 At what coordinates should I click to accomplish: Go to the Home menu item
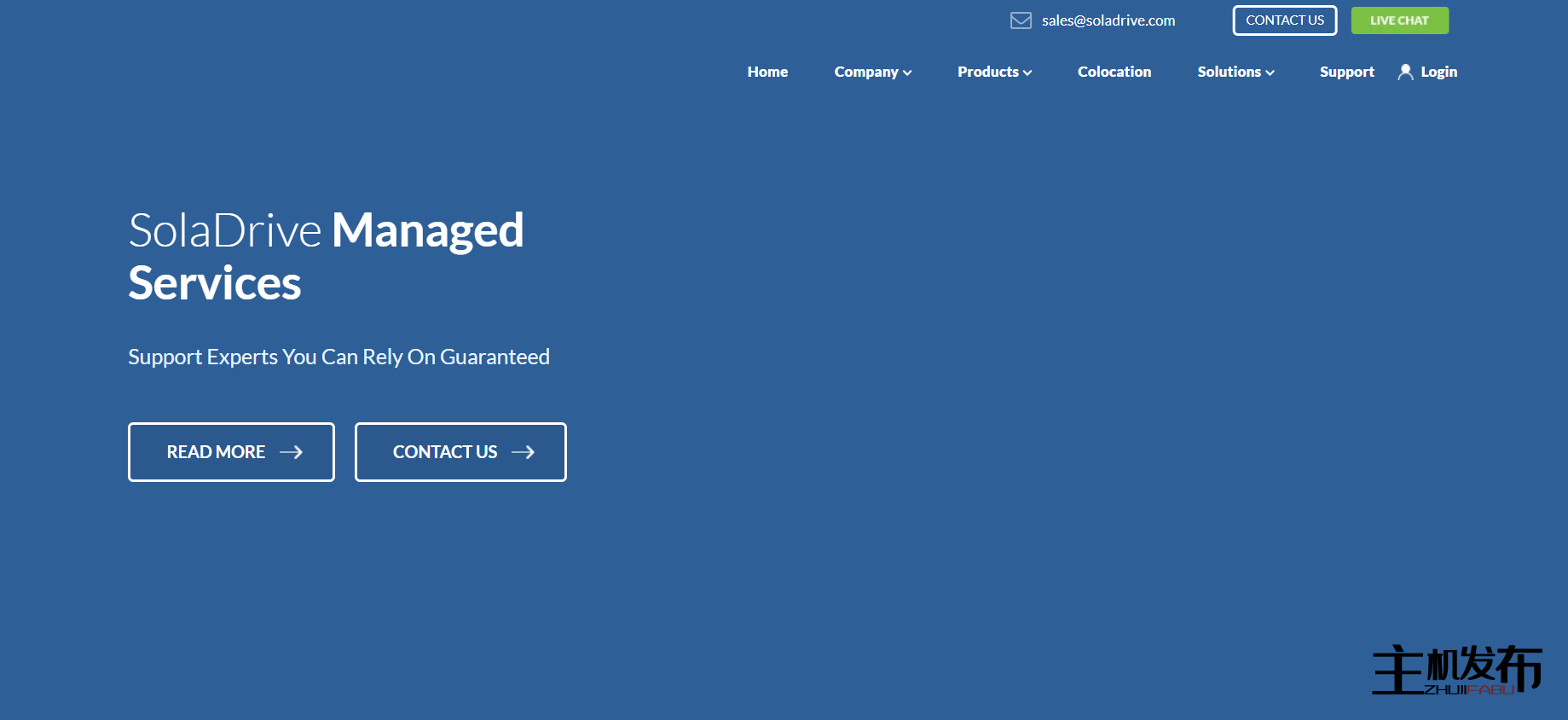click(767, 73)
